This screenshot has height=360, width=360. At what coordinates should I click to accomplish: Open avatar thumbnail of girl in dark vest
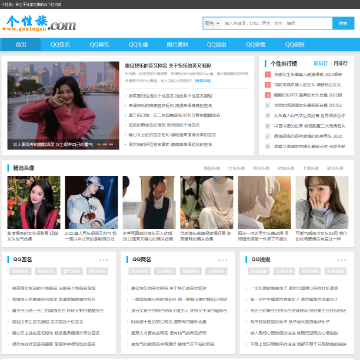point(149,202)
